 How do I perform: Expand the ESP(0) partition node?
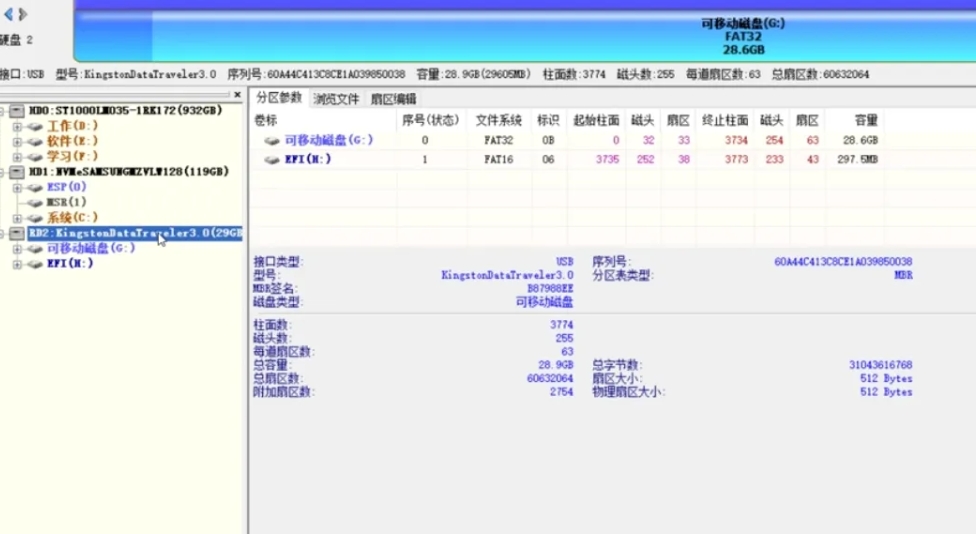(17, 187)
